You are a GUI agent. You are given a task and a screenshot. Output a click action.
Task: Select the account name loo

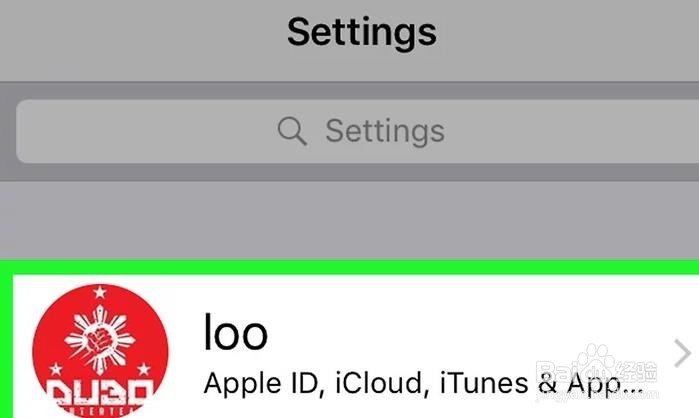coord(235,332)
